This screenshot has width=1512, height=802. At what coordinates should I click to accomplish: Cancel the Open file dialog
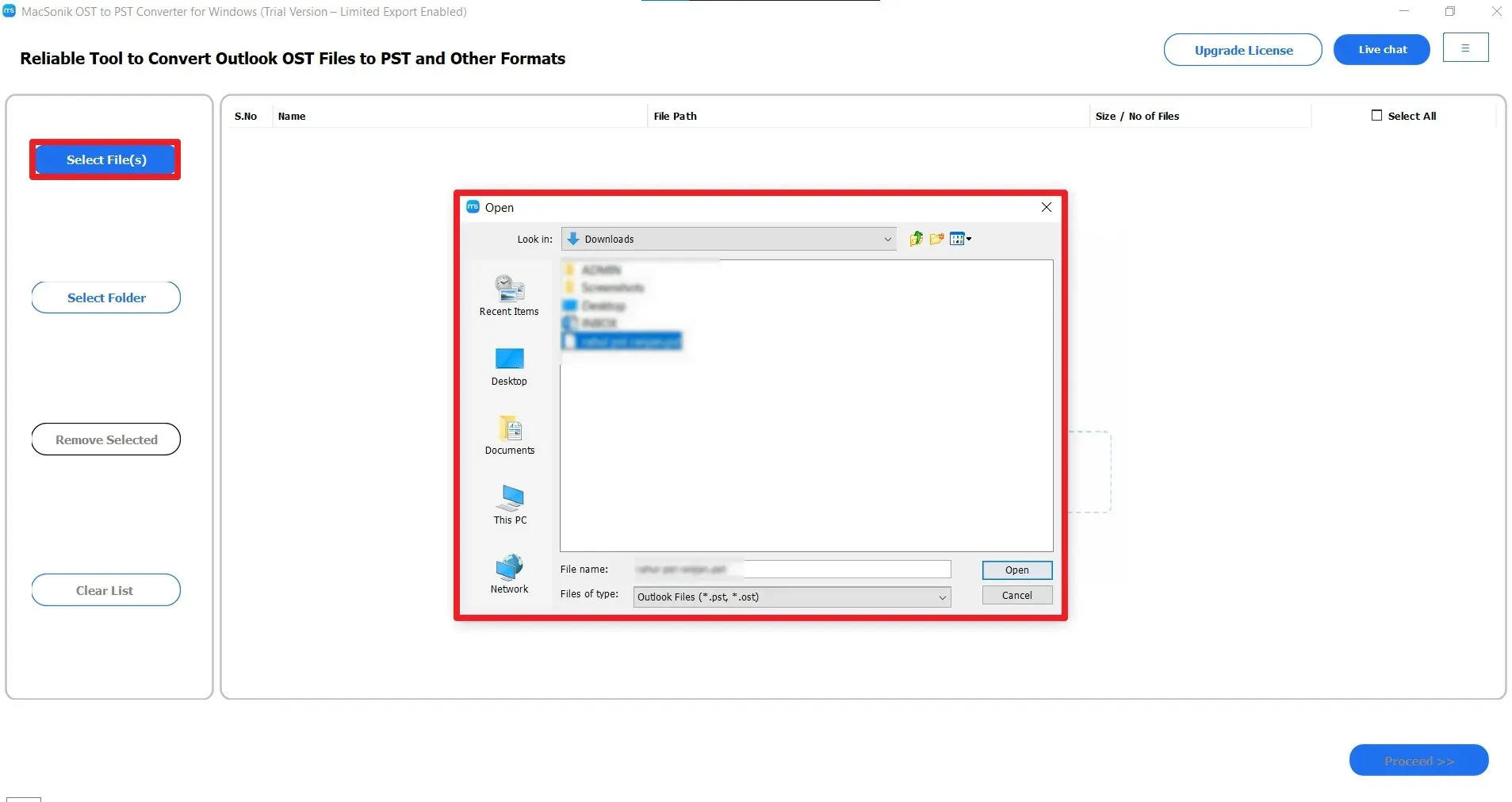pyautogui.click(x=1017, y=595)
